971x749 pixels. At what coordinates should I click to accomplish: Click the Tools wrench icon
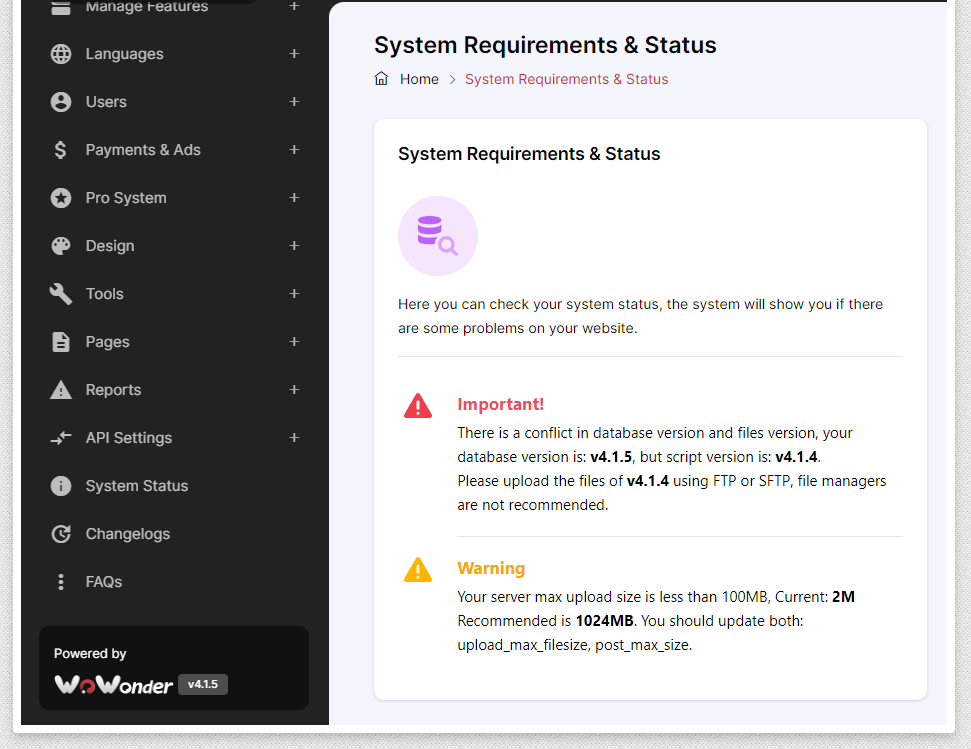click(61, 294)
